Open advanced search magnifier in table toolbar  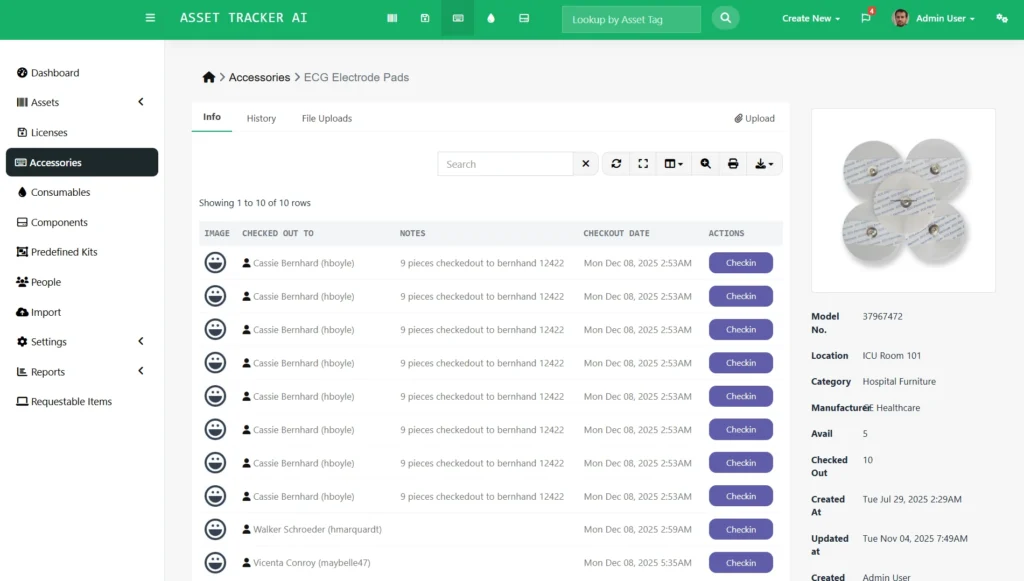tap(705, 164)
